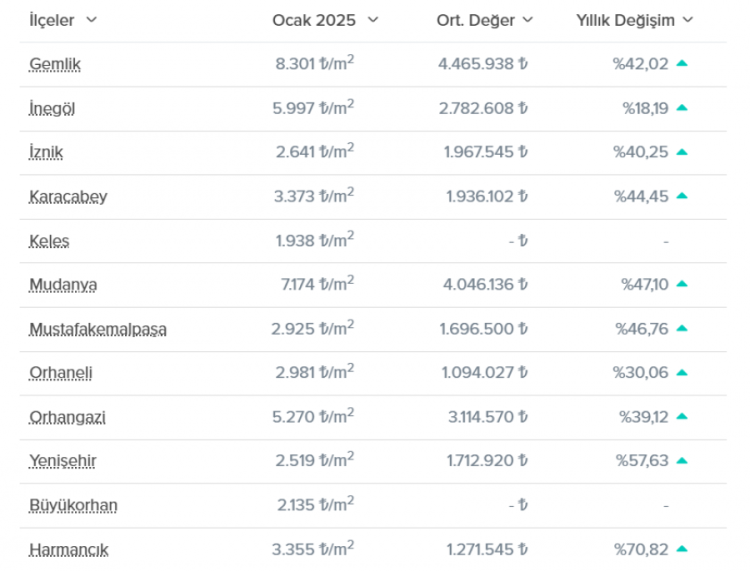Open the Gemlik district link

pos(55,64)
